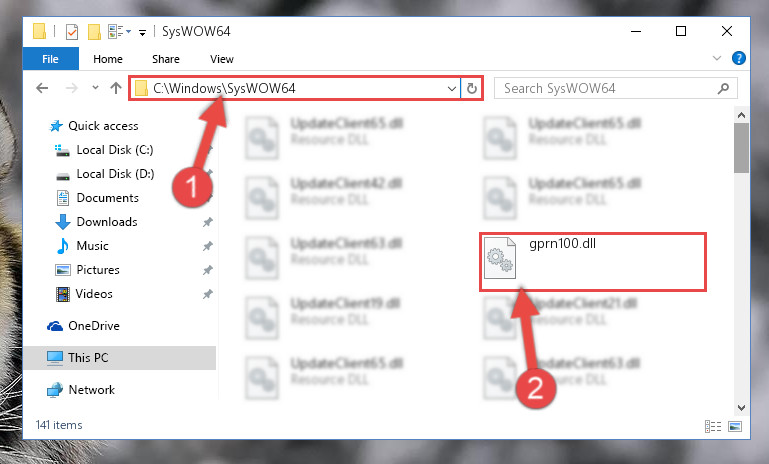Expand the address bar history dropdown
The image size is (769, 464).
(452, 89)
